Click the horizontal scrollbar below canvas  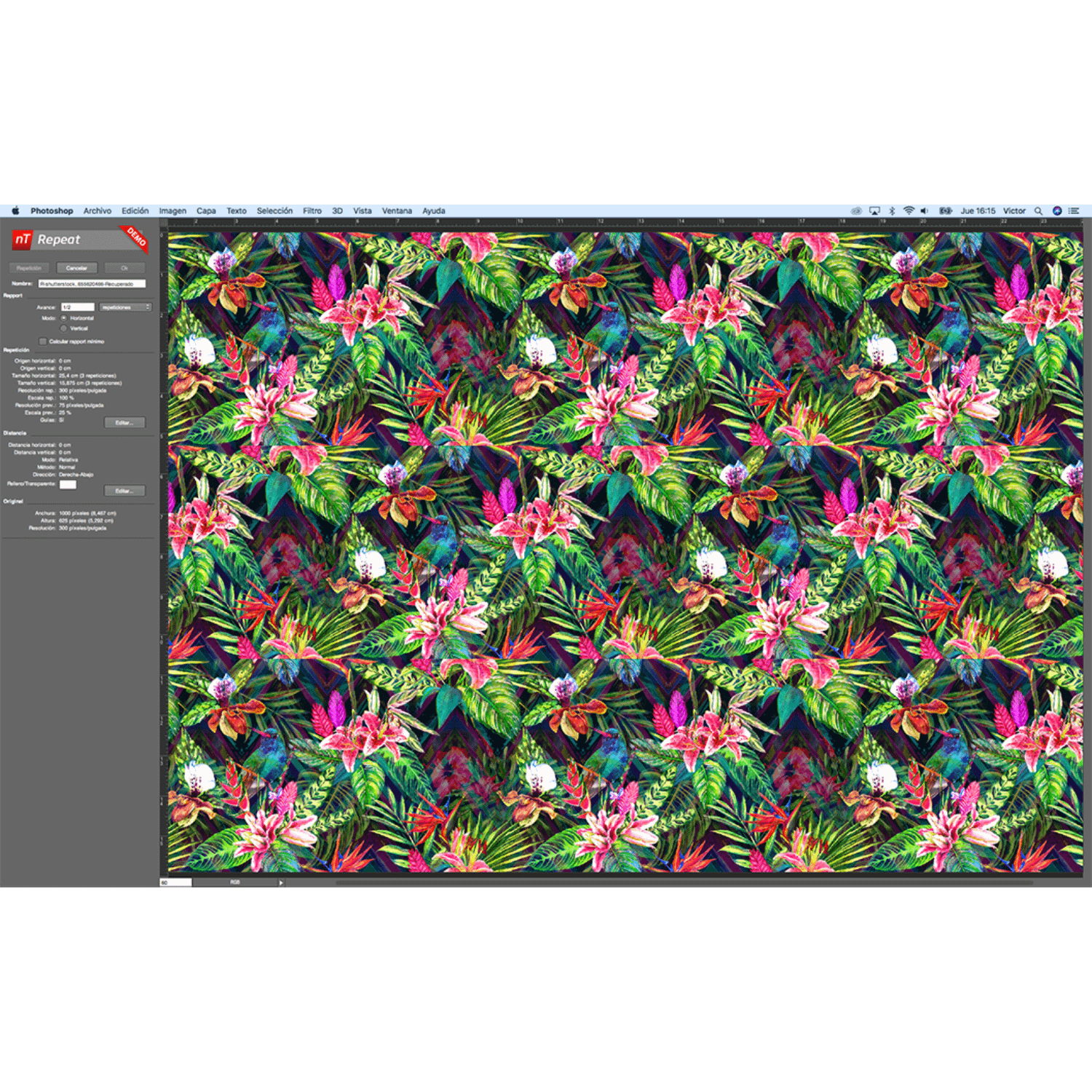point(684,883)
